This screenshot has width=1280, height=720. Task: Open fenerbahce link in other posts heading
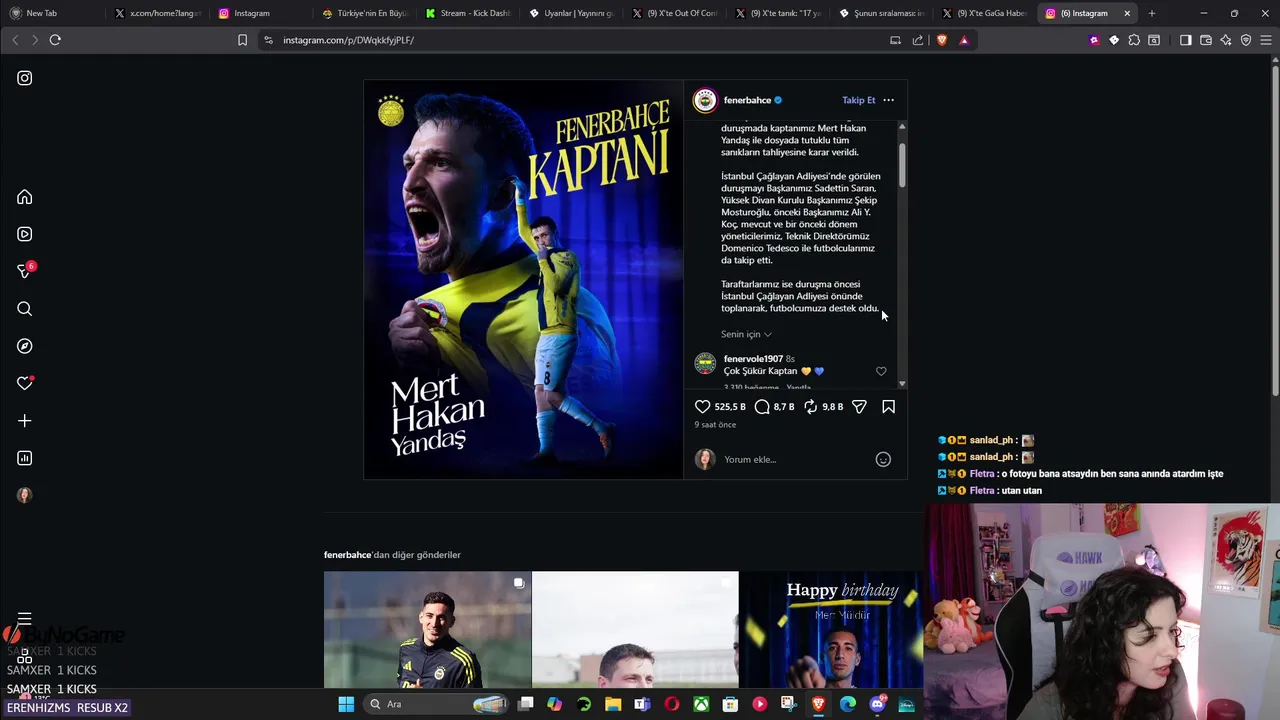(x=347, y=555)
